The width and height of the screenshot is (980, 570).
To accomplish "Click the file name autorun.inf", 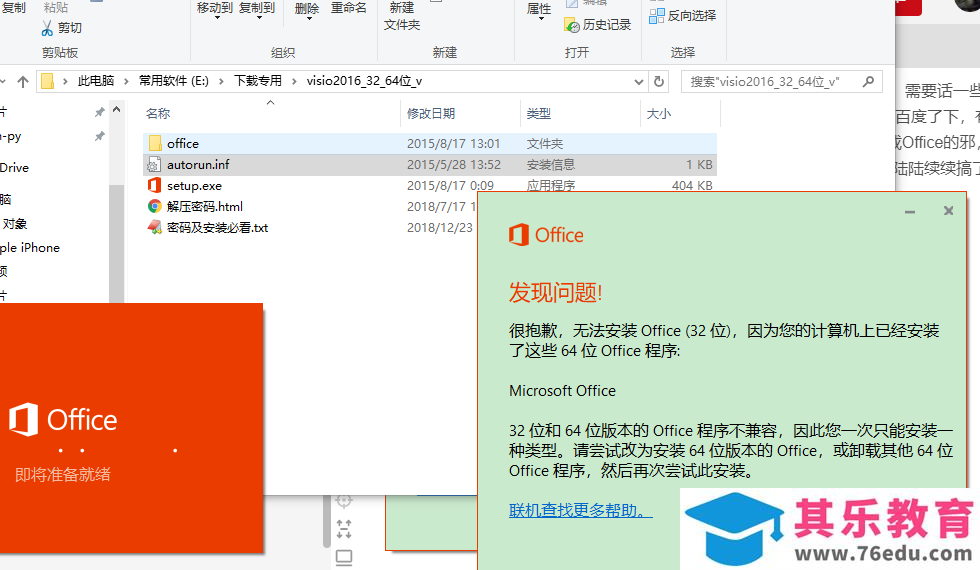I will click(x=198, y=164).
